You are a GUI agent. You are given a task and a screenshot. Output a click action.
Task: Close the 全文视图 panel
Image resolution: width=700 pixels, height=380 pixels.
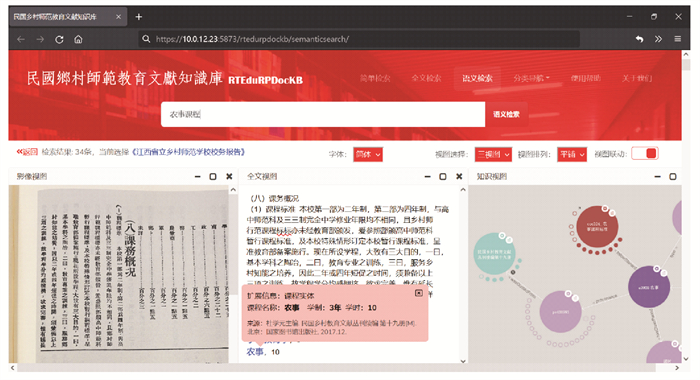pos(459,176)
